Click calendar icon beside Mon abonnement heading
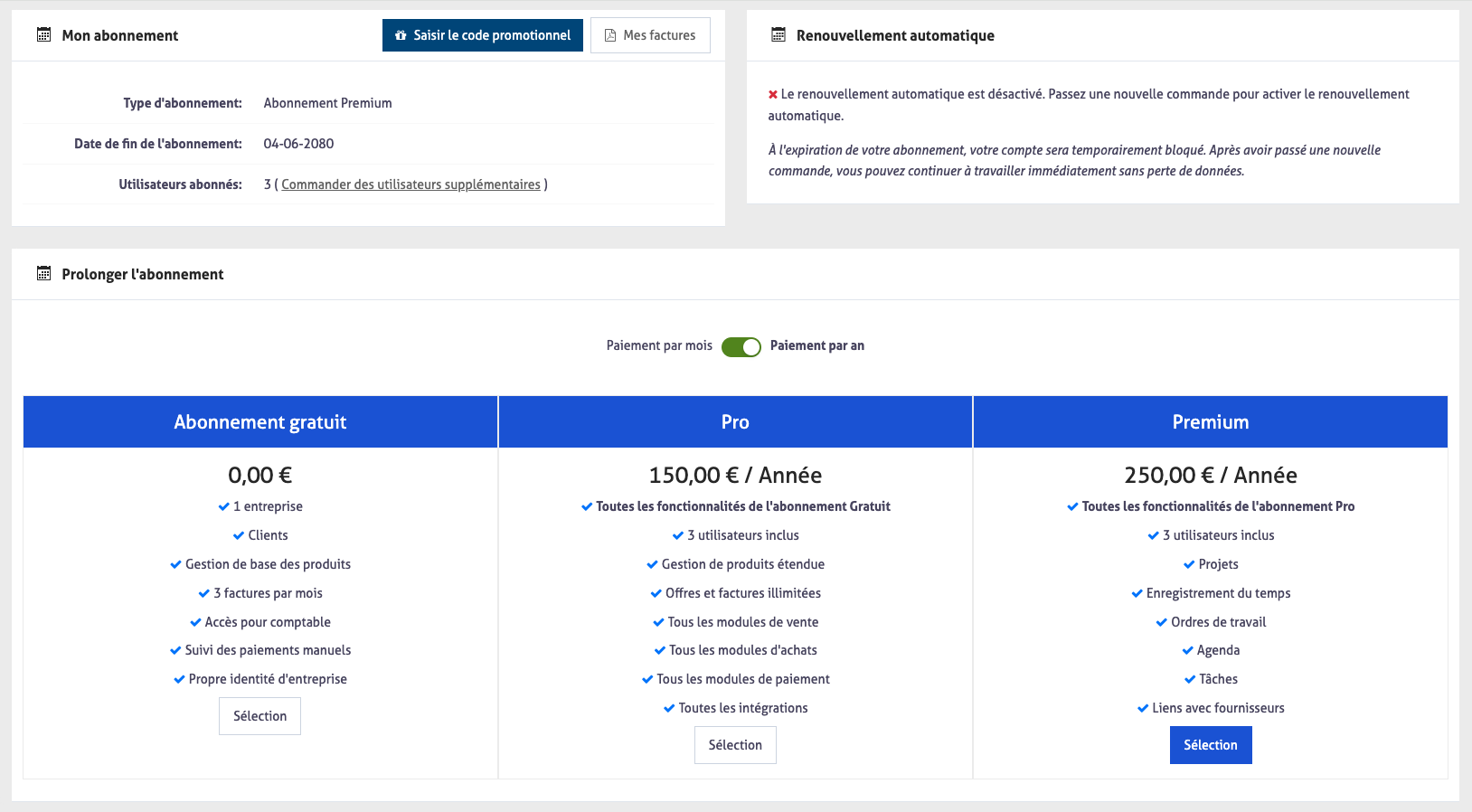The height and width of the screenshot is (812, 1472). [x=43, y=35]
